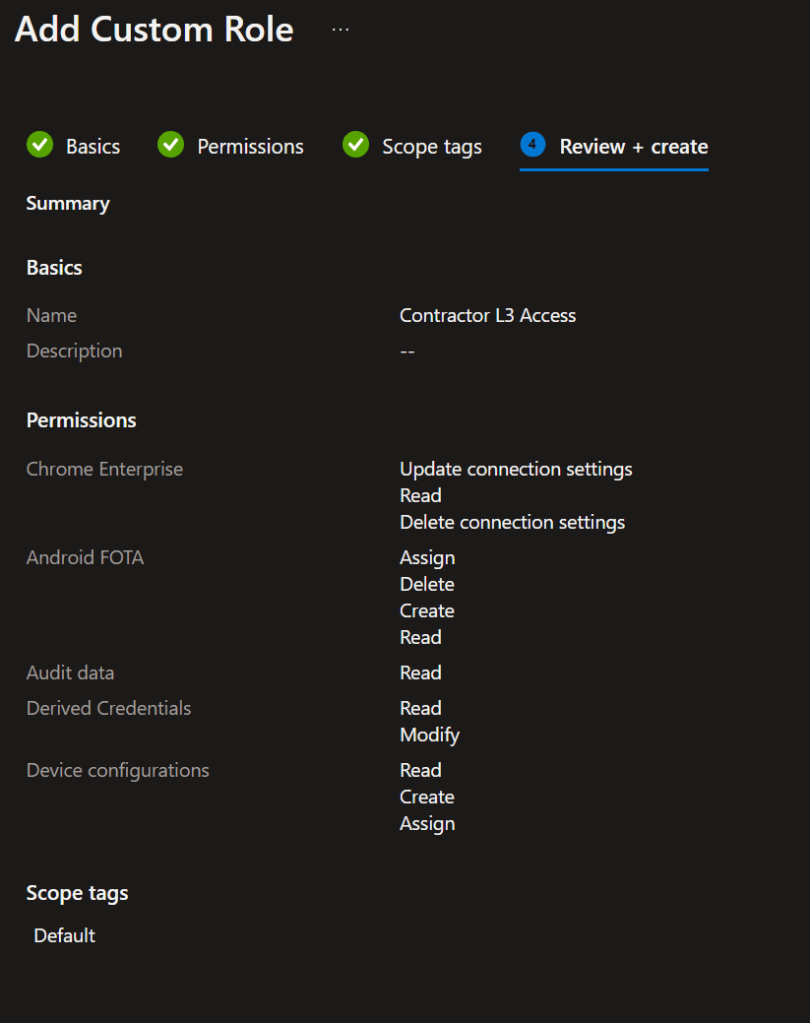Click the Modify permission under Derived Credentials
Image resolution: width=810 pixels, height=1023 pixels.
point(429,735)
